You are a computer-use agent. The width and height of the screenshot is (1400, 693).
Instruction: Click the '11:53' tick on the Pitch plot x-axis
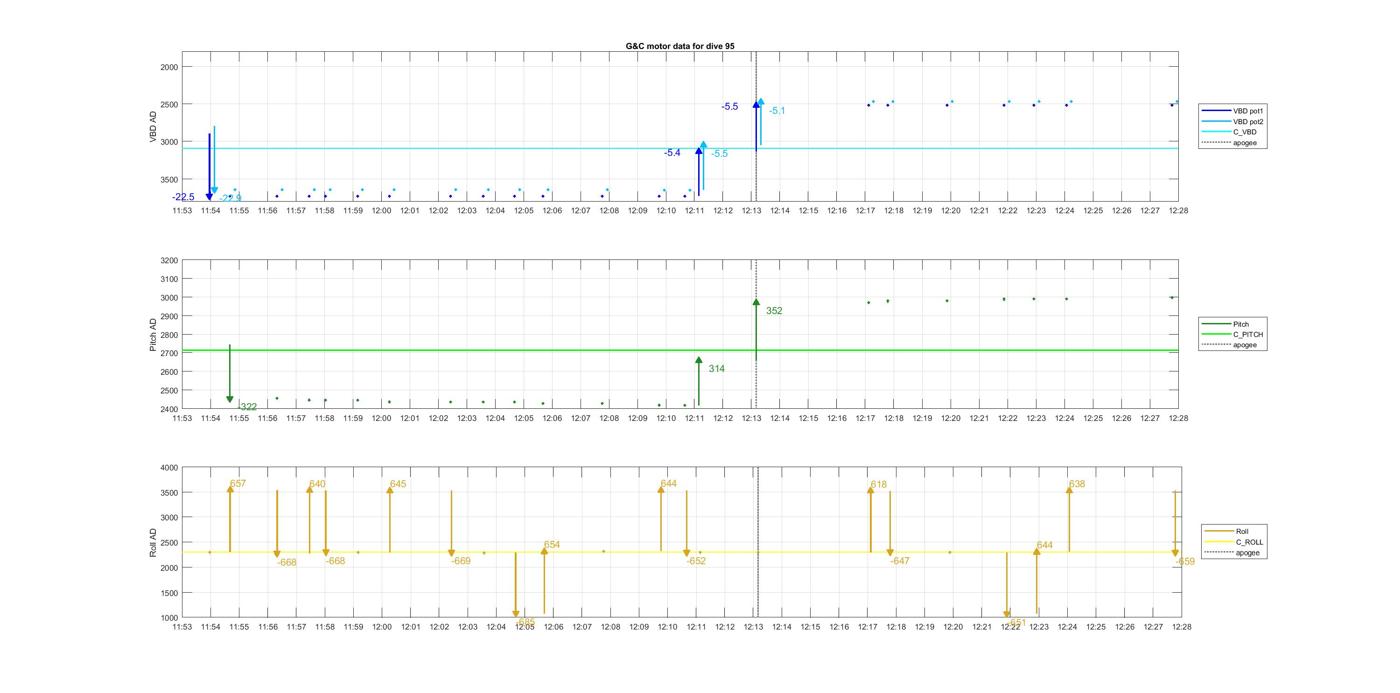pyautogui.click(x=182, y=418)
